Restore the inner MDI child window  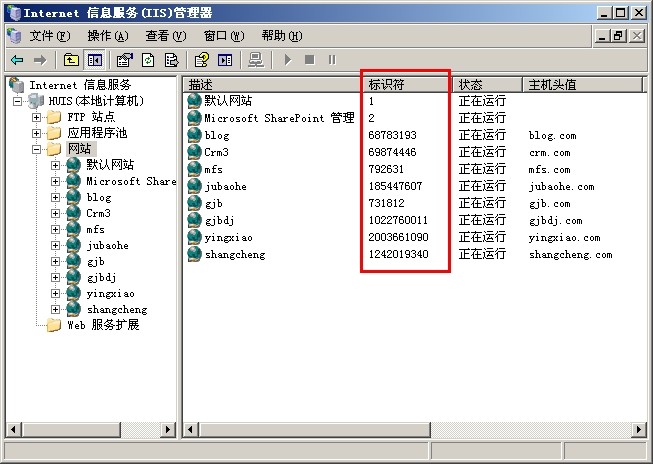pyautogui.click(x=618, y=36)
